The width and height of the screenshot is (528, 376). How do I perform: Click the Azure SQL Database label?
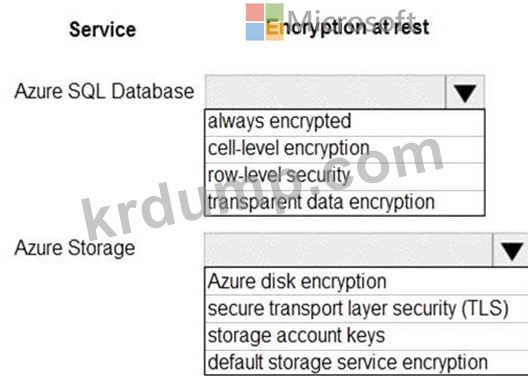pyautogui.click(x=104, y=91)
